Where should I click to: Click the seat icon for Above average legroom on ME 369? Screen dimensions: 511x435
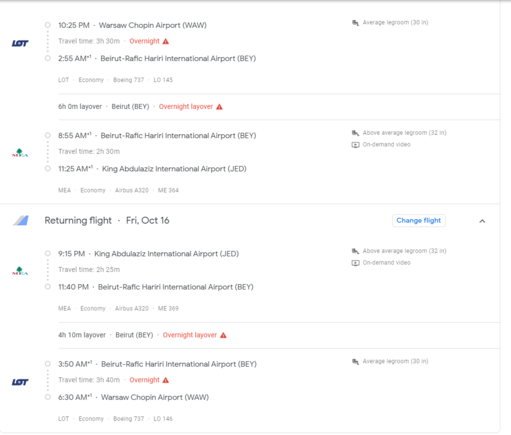[355, 251]
